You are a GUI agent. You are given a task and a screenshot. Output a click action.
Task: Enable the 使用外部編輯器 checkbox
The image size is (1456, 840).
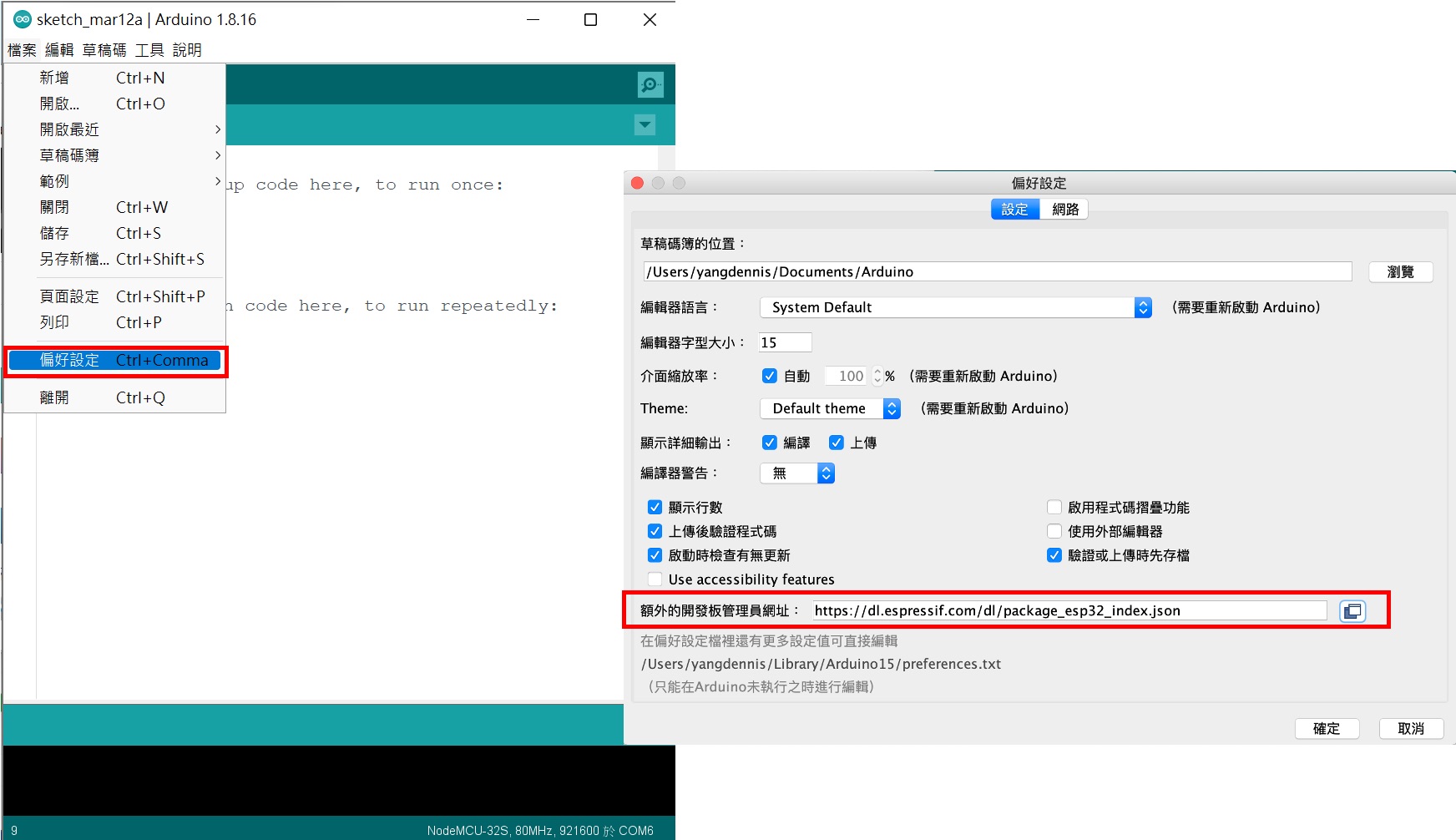tap(1054, 531)
